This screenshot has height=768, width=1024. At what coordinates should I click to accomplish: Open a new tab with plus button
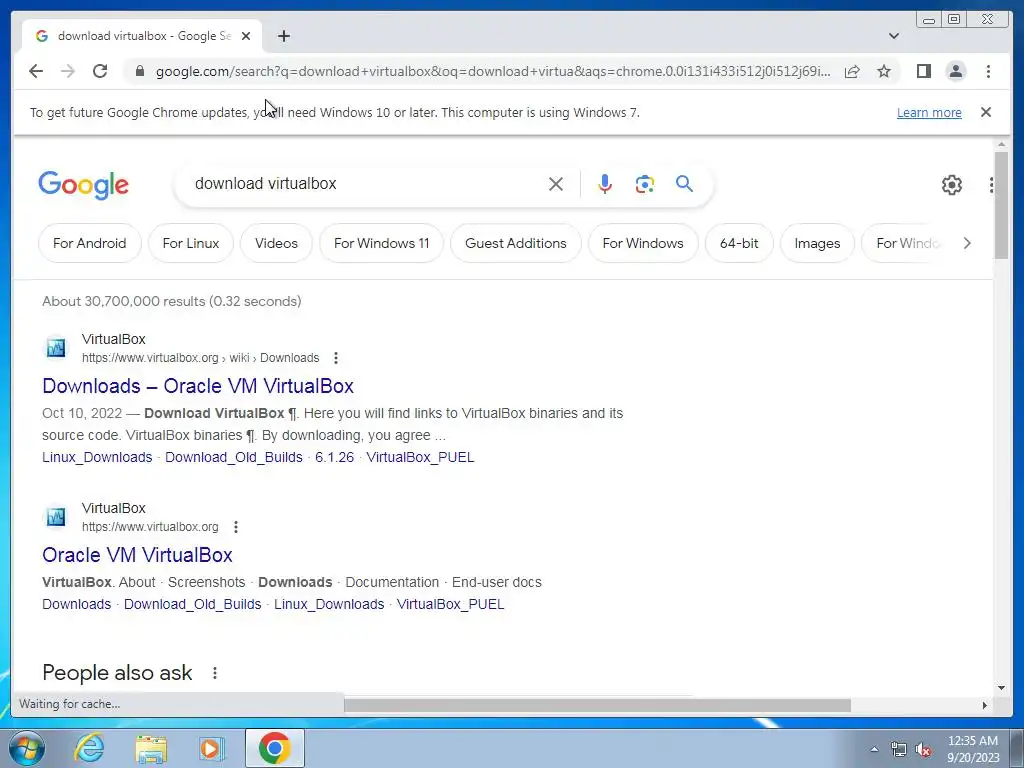(283, 36)
